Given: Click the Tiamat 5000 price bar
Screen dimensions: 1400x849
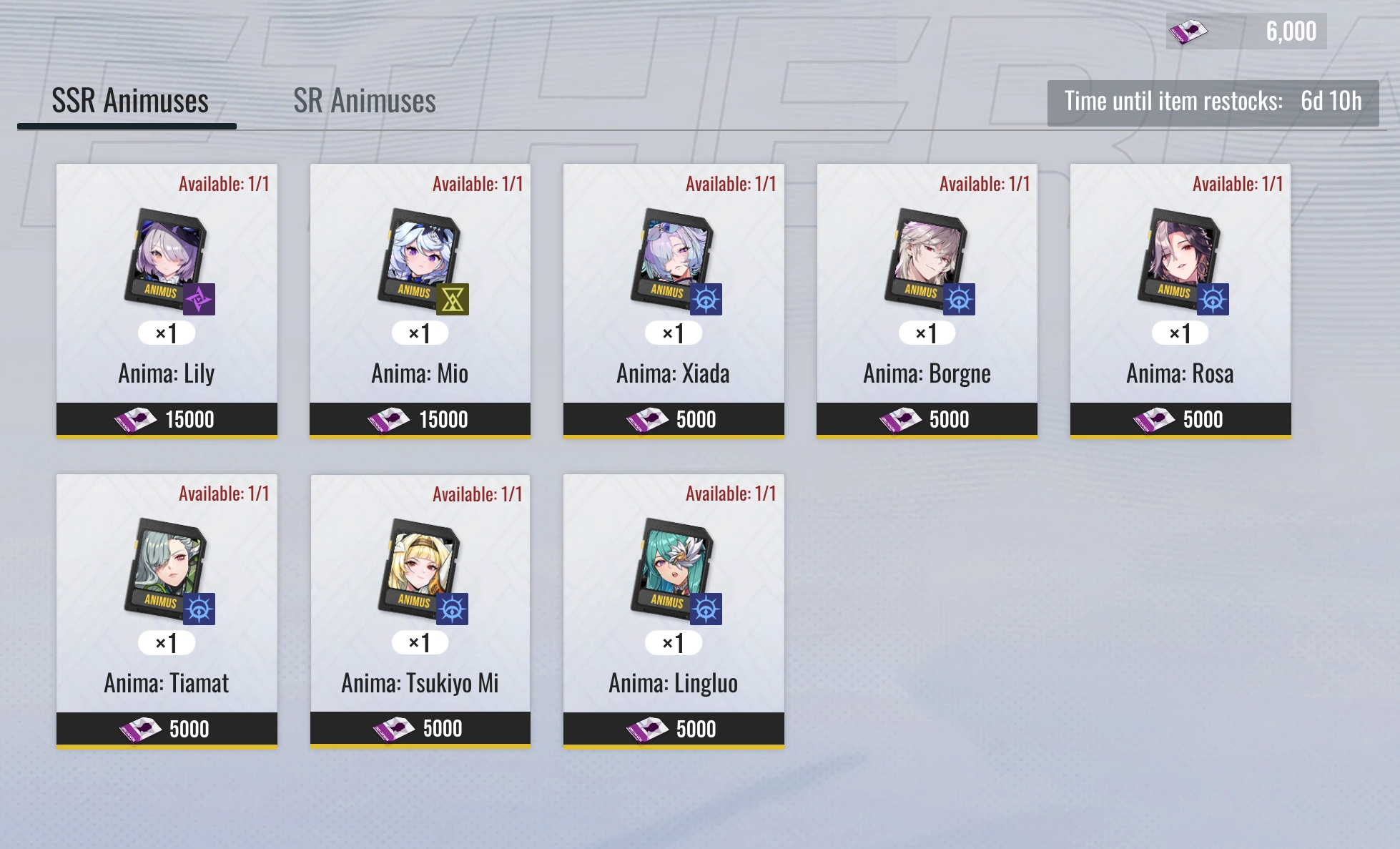Looking at the screenshot, I should point(167,730).
